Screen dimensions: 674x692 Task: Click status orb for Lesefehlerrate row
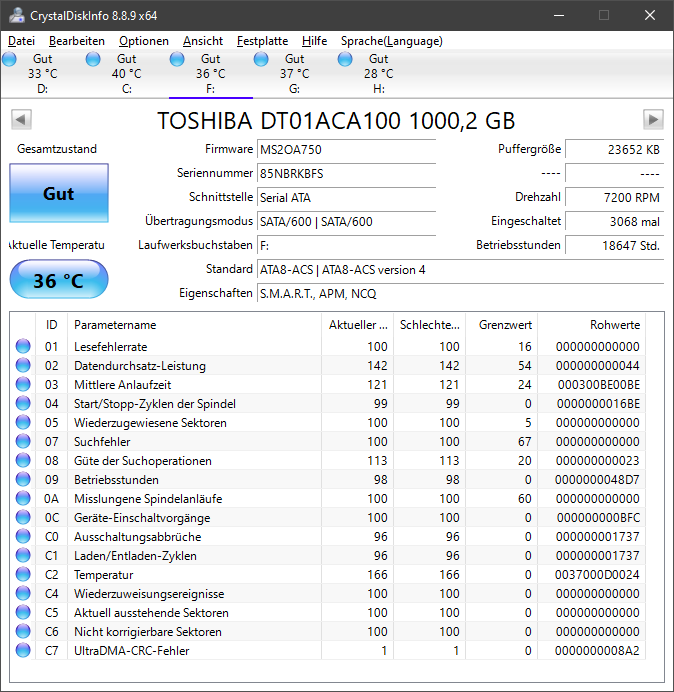23,346
